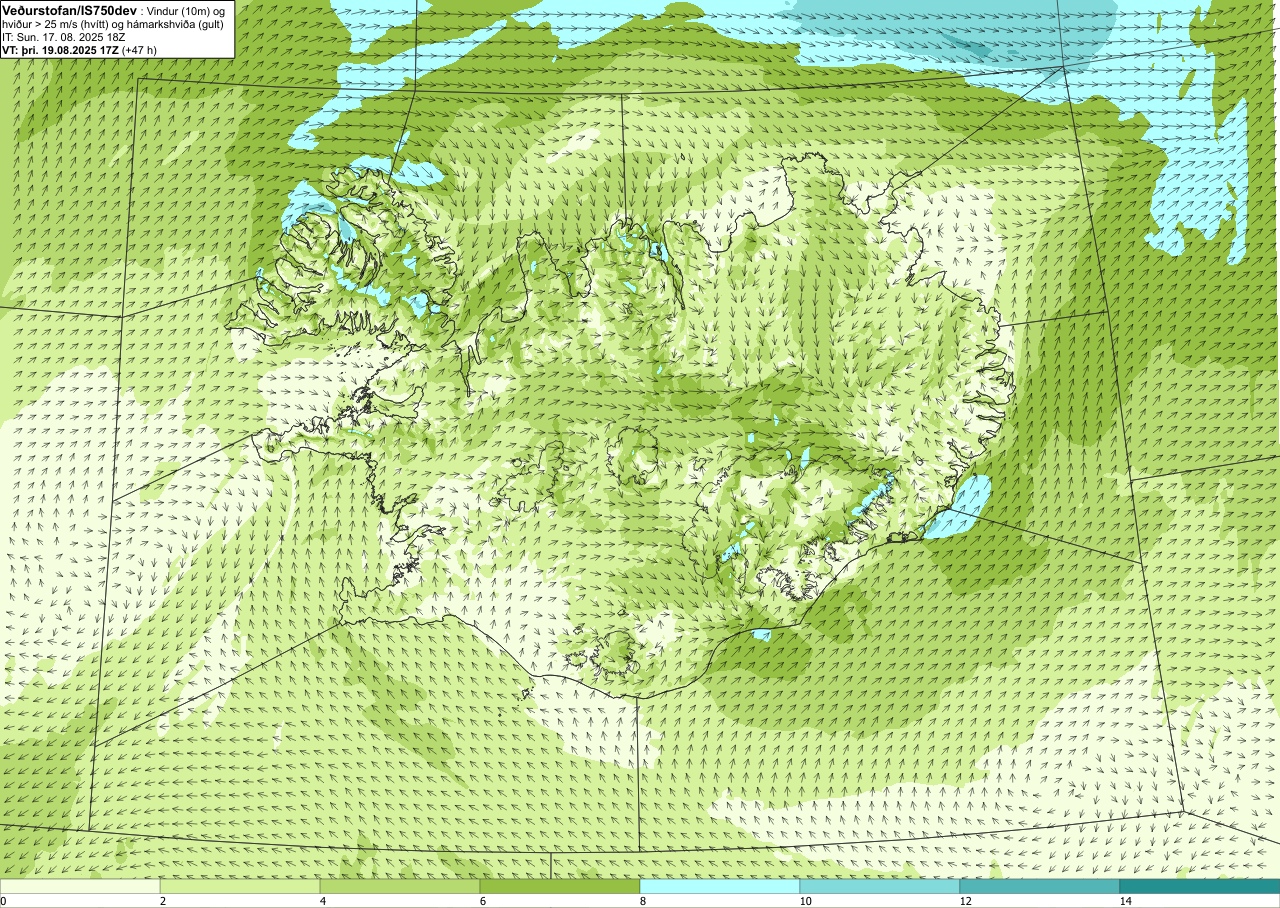Screen dimensions: 1280x908
Task: Select the 12–14 m/s teal legend swatch
Action: [x=1040, y=886]
